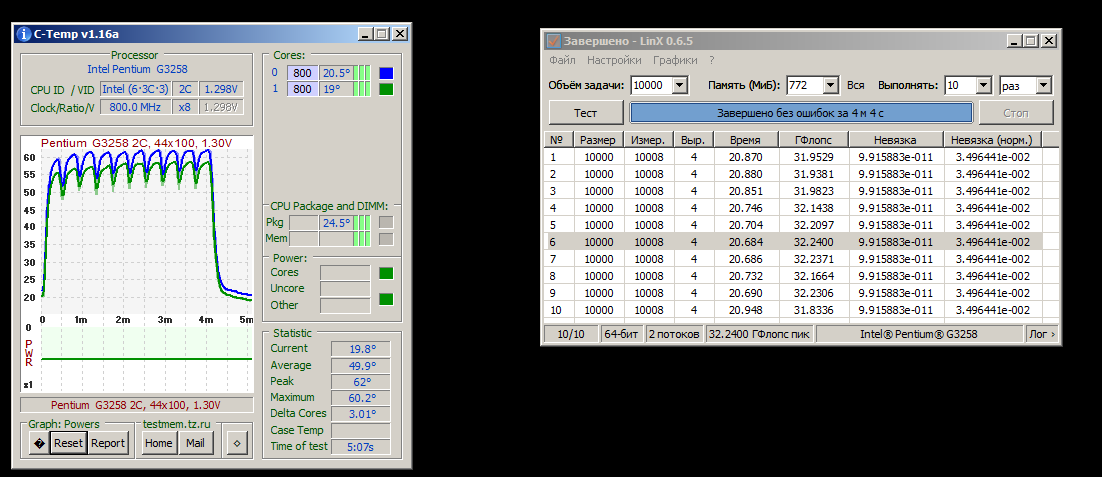The height and width of the screenshot is (477, 1102).
Task: Click the completed progress bar in LinX
Action: (800, 112)
